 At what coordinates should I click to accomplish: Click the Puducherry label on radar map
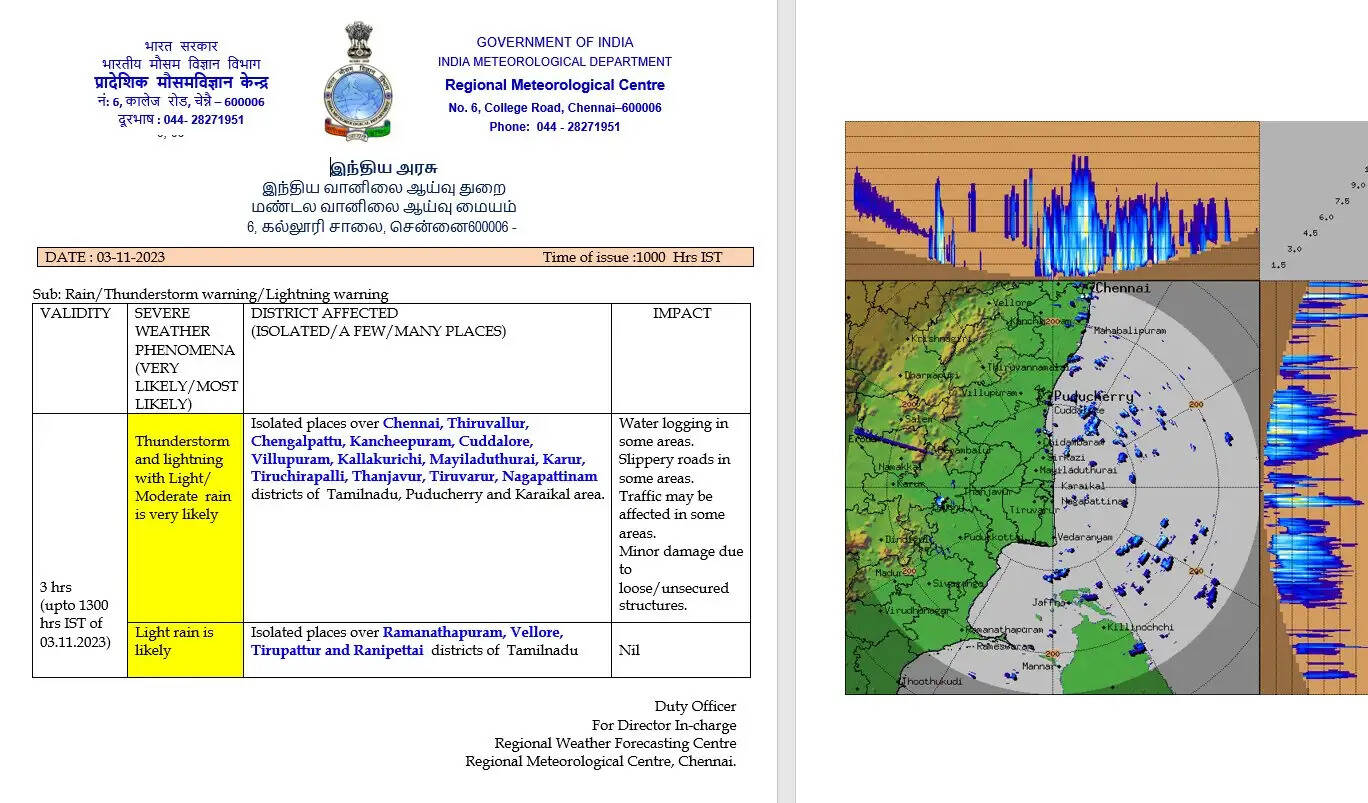[1093, 396]
